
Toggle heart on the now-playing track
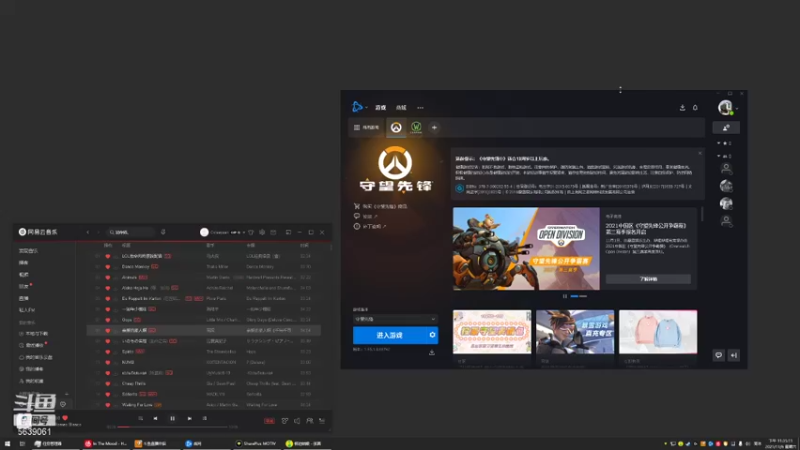coord(65,418)
